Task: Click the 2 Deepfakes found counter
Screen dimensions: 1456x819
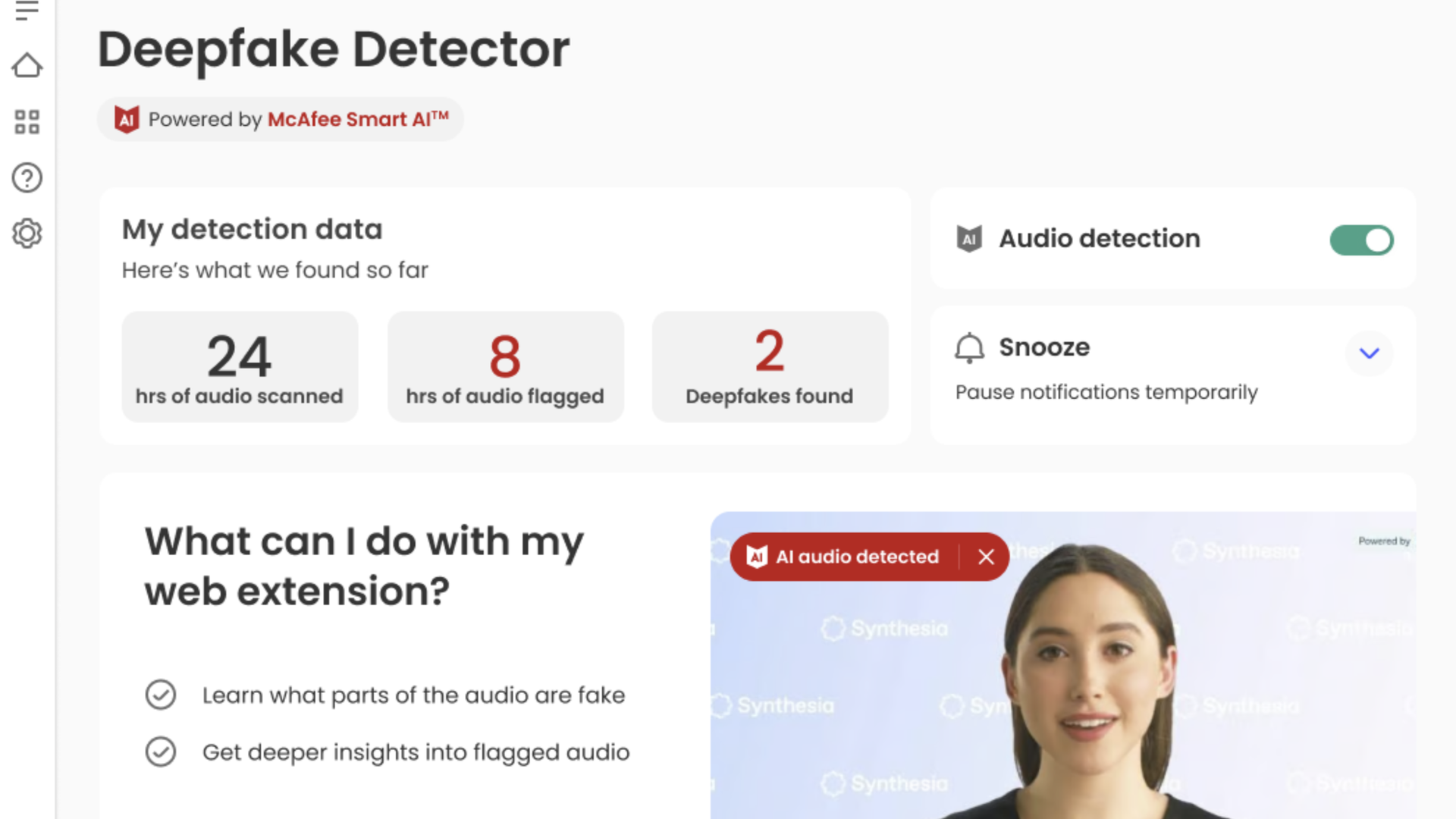Action: click(x=769, y=366)
